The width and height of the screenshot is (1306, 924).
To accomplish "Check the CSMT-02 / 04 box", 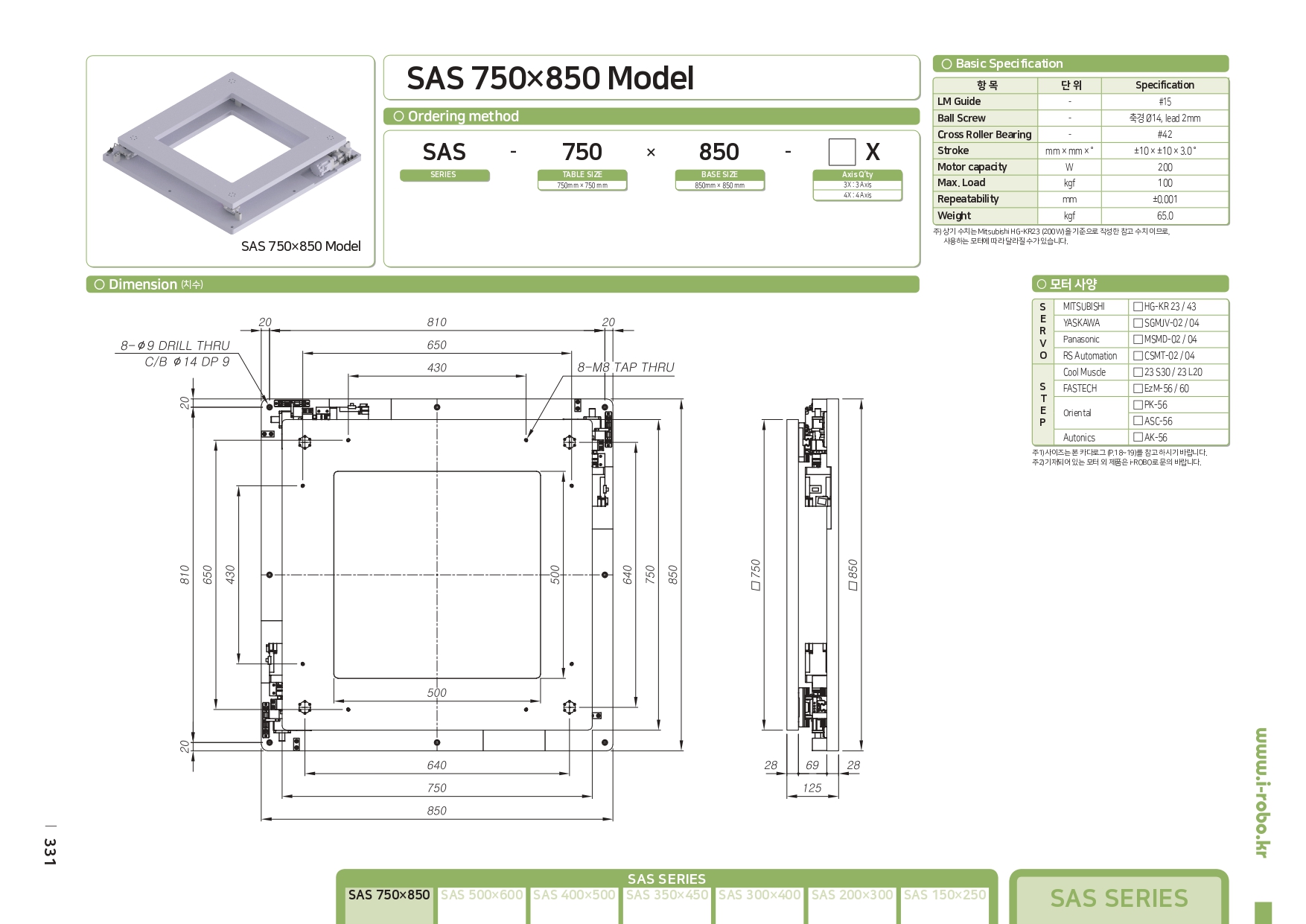I will point(1138,356).
